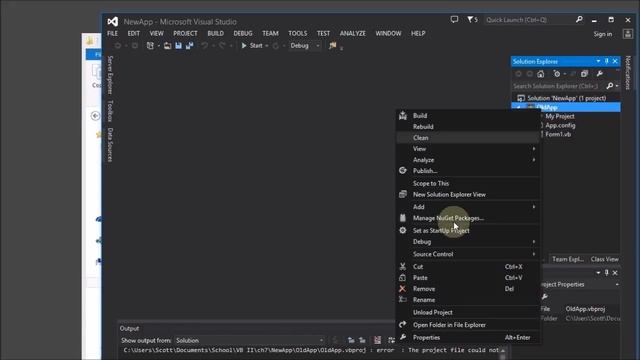Click Toggle Word Wrap icon in Output toolbar
This screenshot has width=640, height=360.
click(391, 340)
